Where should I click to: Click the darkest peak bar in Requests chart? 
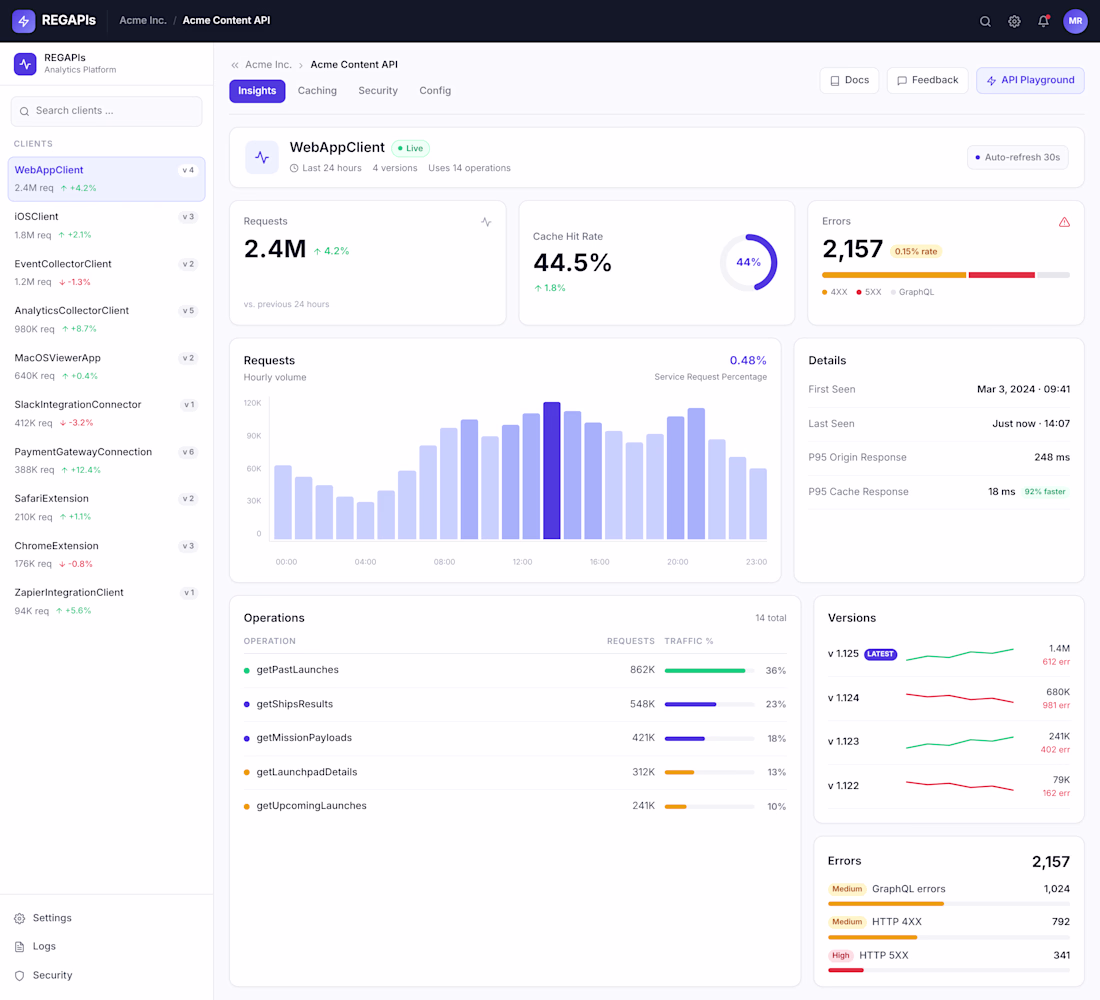tap(551, 470)
